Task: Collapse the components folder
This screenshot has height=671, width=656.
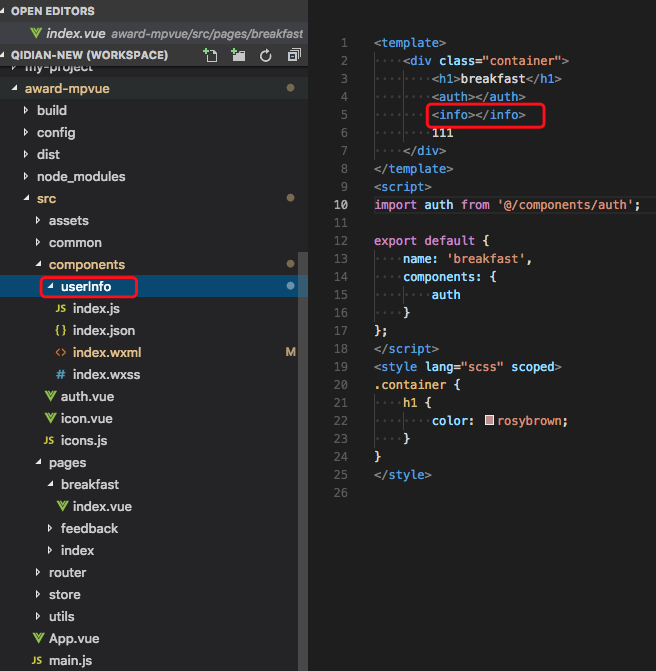Action: click(39, 264)
